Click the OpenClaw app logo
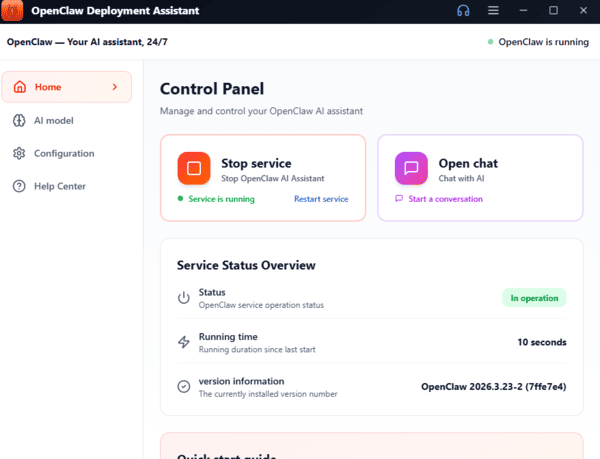This screenshot has height=459, width=600. pos(14,10)
